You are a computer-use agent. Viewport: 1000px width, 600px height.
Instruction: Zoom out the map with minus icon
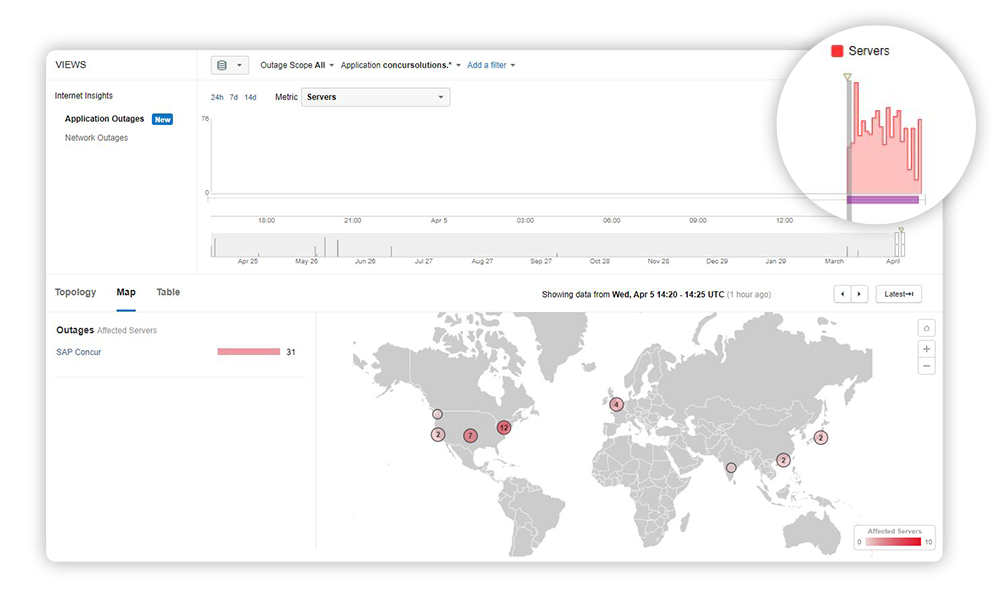[927, 367]
